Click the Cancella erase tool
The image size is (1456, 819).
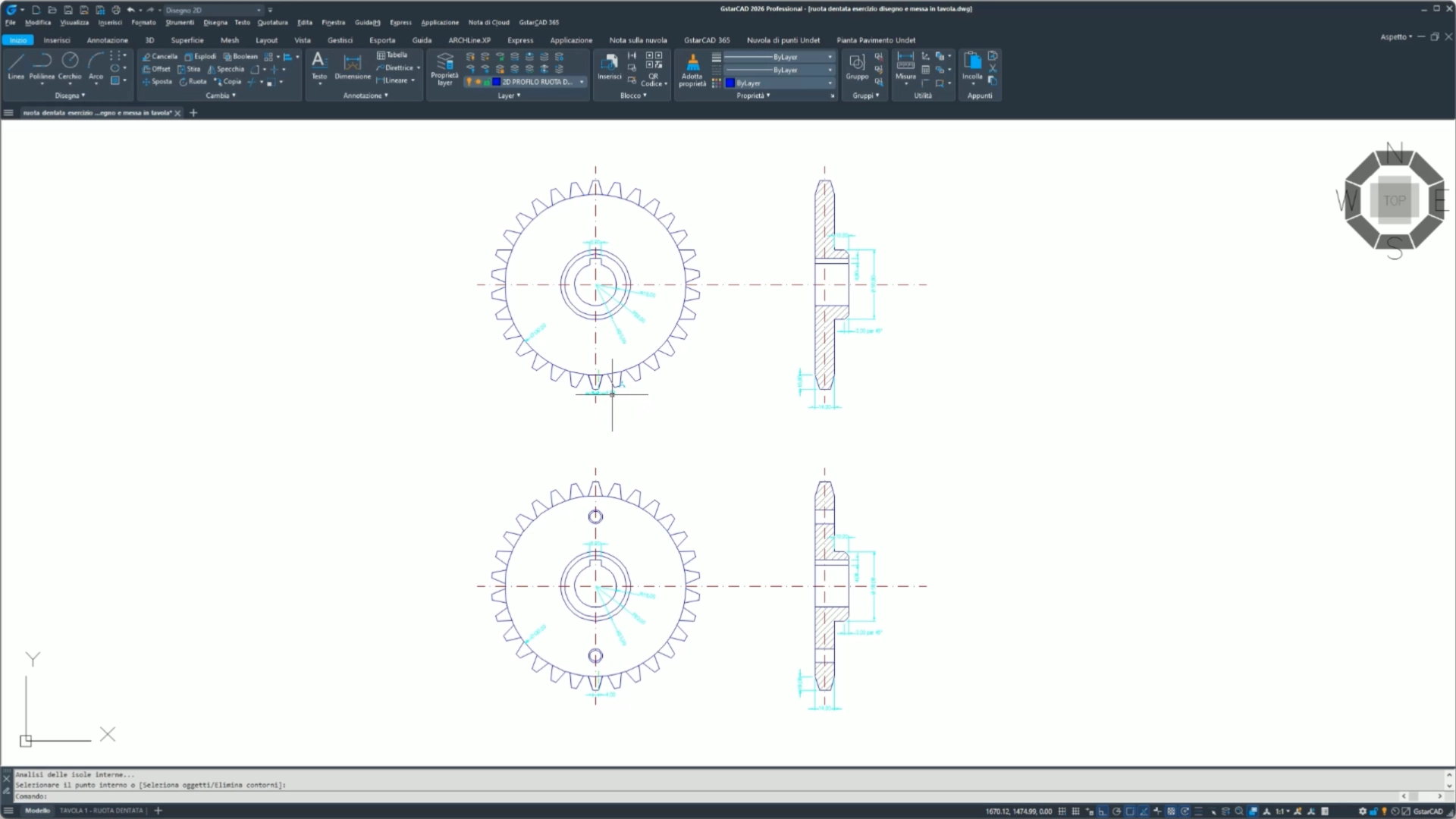coord(160,56)
